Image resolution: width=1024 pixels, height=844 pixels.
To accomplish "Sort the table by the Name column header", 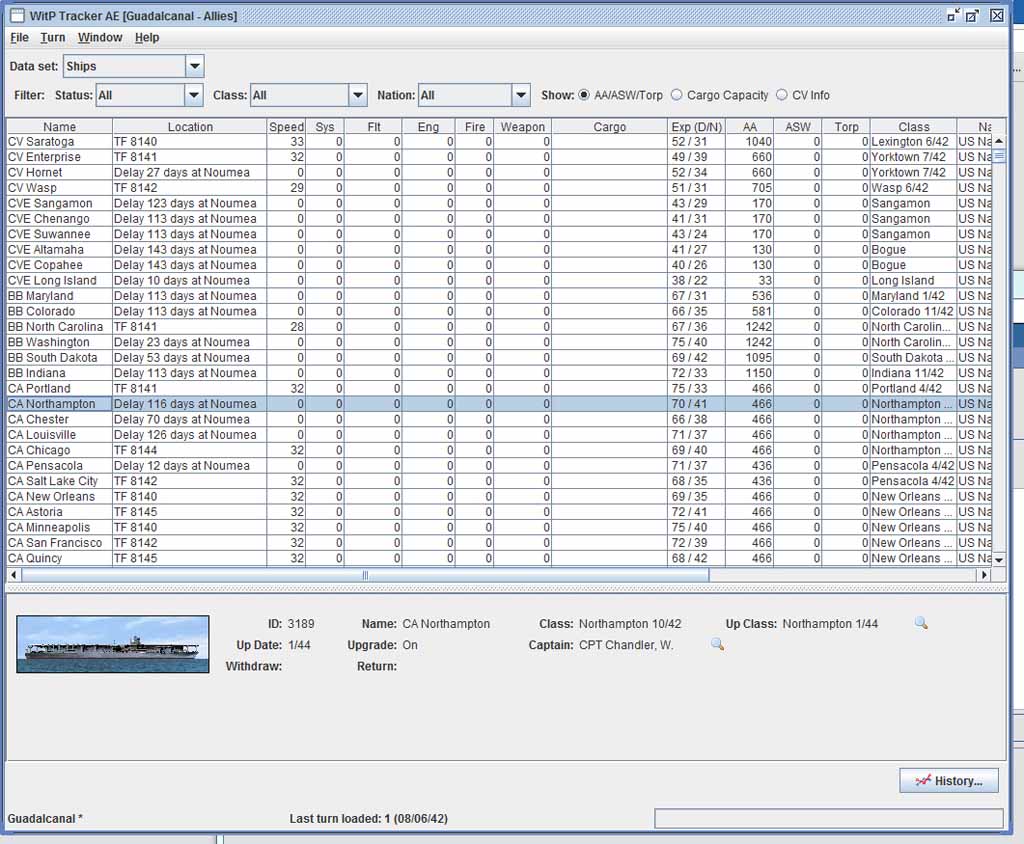I will 59,127.
